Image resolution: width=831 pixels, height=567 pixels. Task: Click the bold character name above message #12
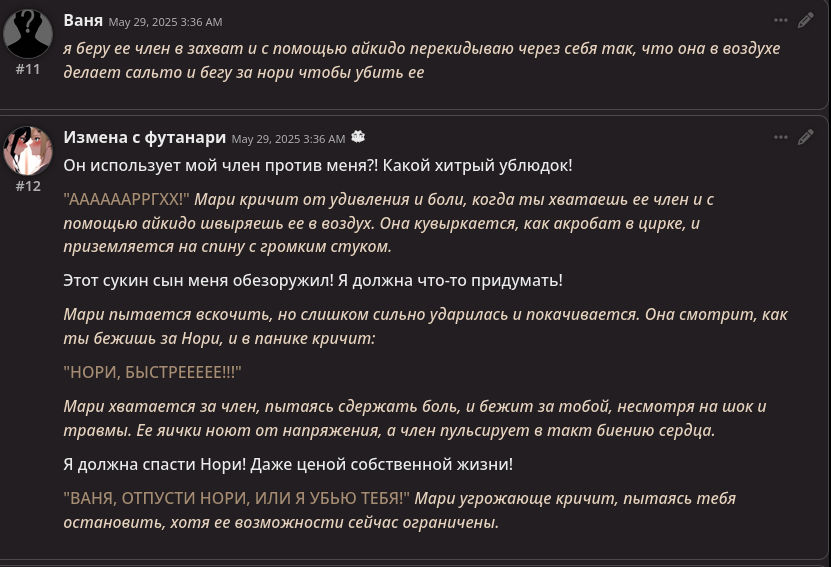[x=145, y=137]
